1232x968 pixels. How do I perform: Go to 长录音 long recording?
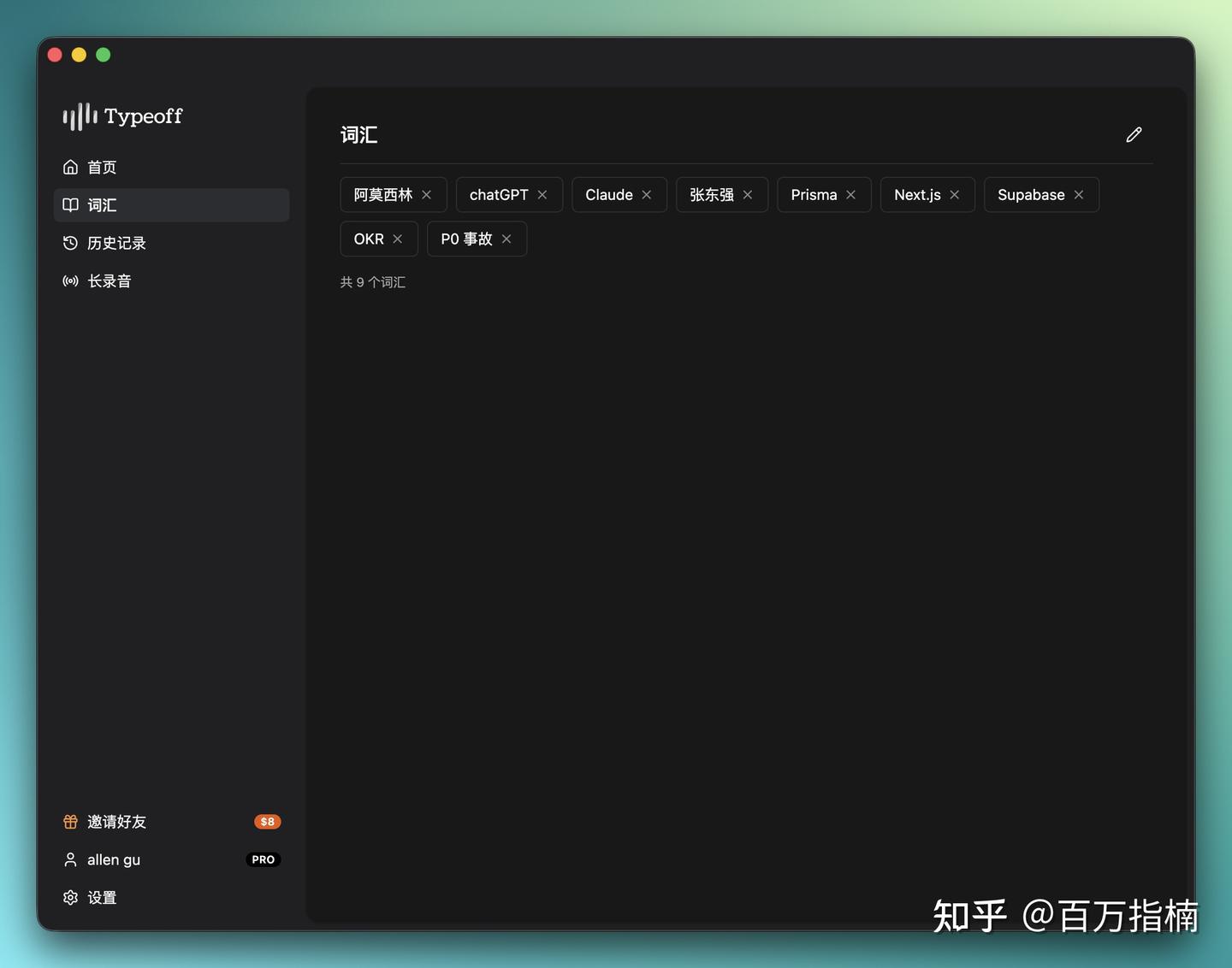point(171,281)
